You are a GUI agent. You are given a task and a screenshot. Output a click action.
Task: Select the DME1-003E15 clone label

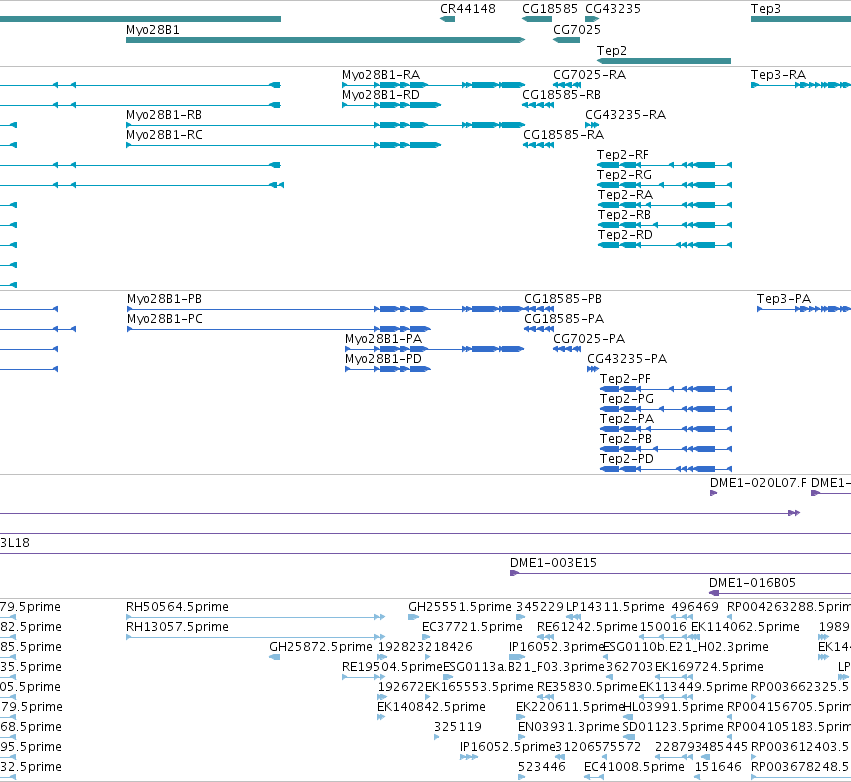point(553,563)
